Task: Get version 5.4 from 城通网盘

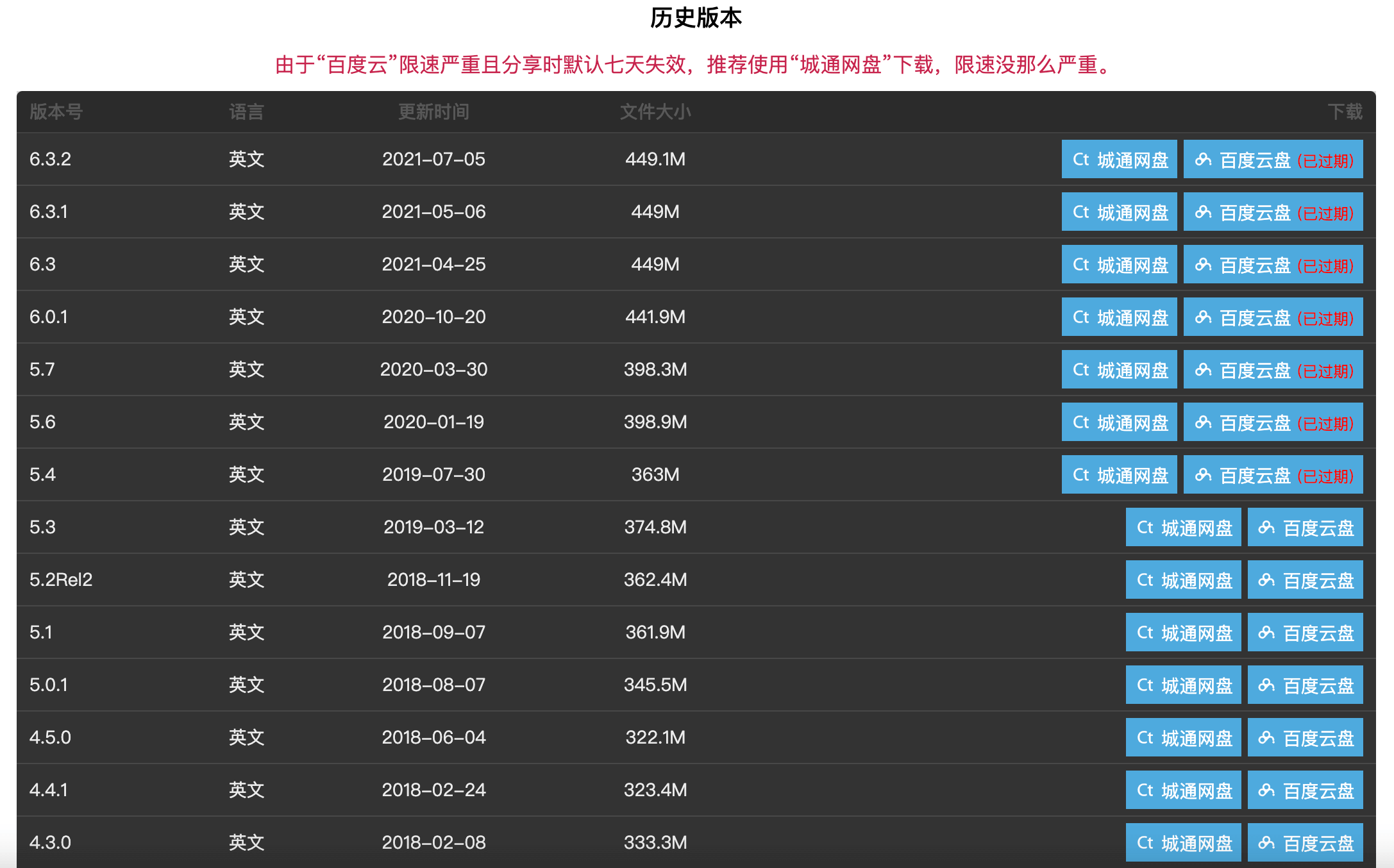Action: click(1119, 474)
